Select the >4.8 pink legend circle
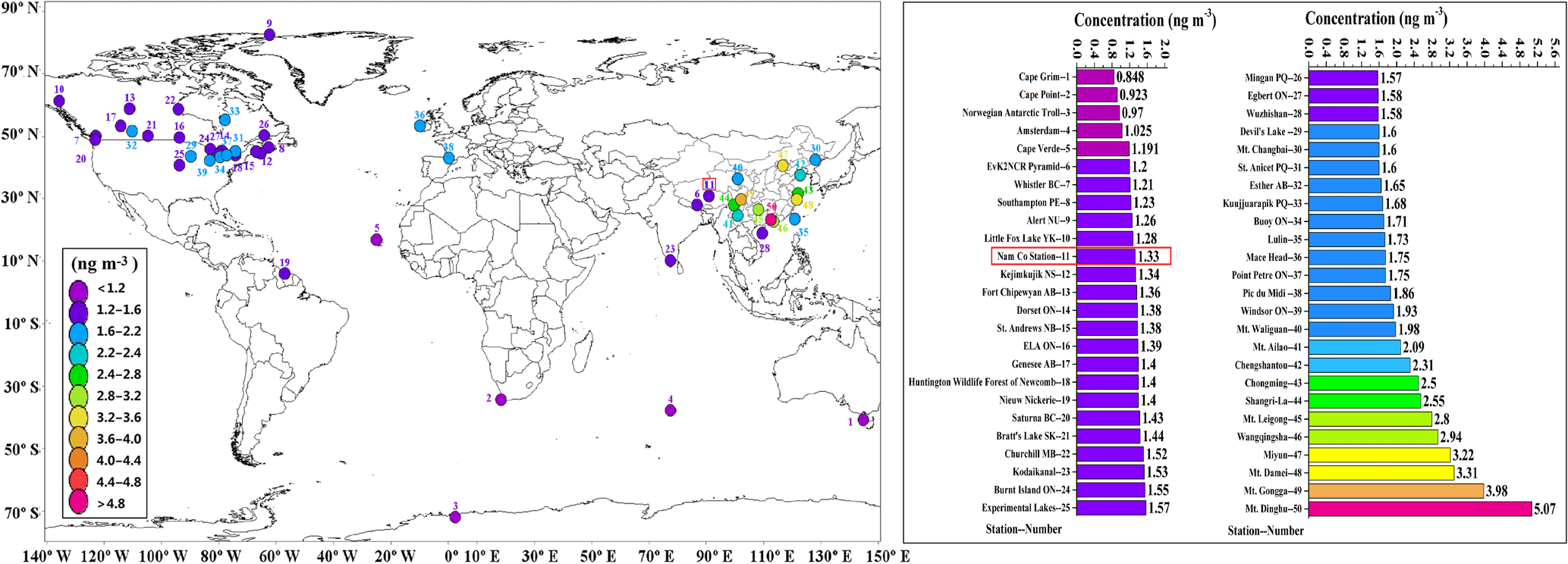The height and width of the screenshot is (564, 1568). coord(78,503)
